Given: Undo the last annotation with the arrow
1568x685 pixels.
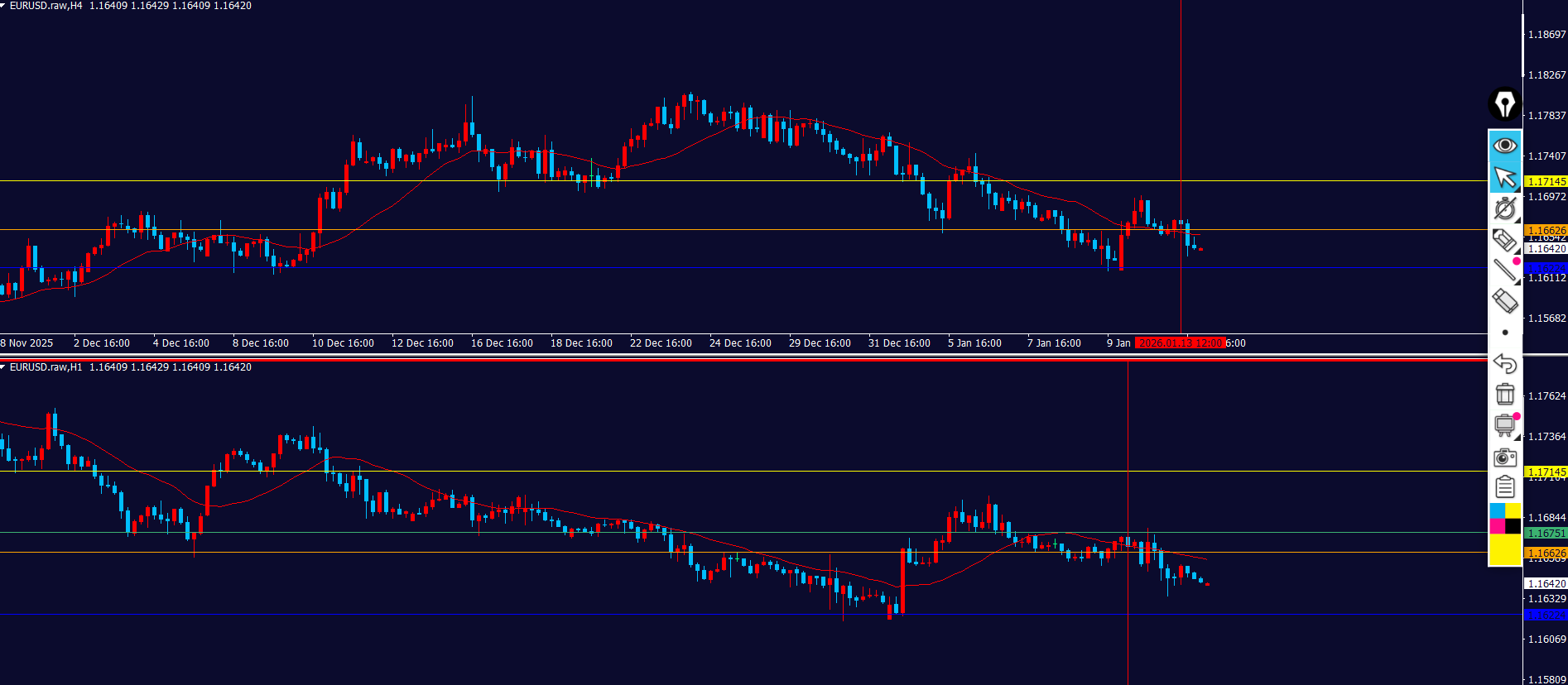Looking at the screenshot, I should [x=1504, y=363].
